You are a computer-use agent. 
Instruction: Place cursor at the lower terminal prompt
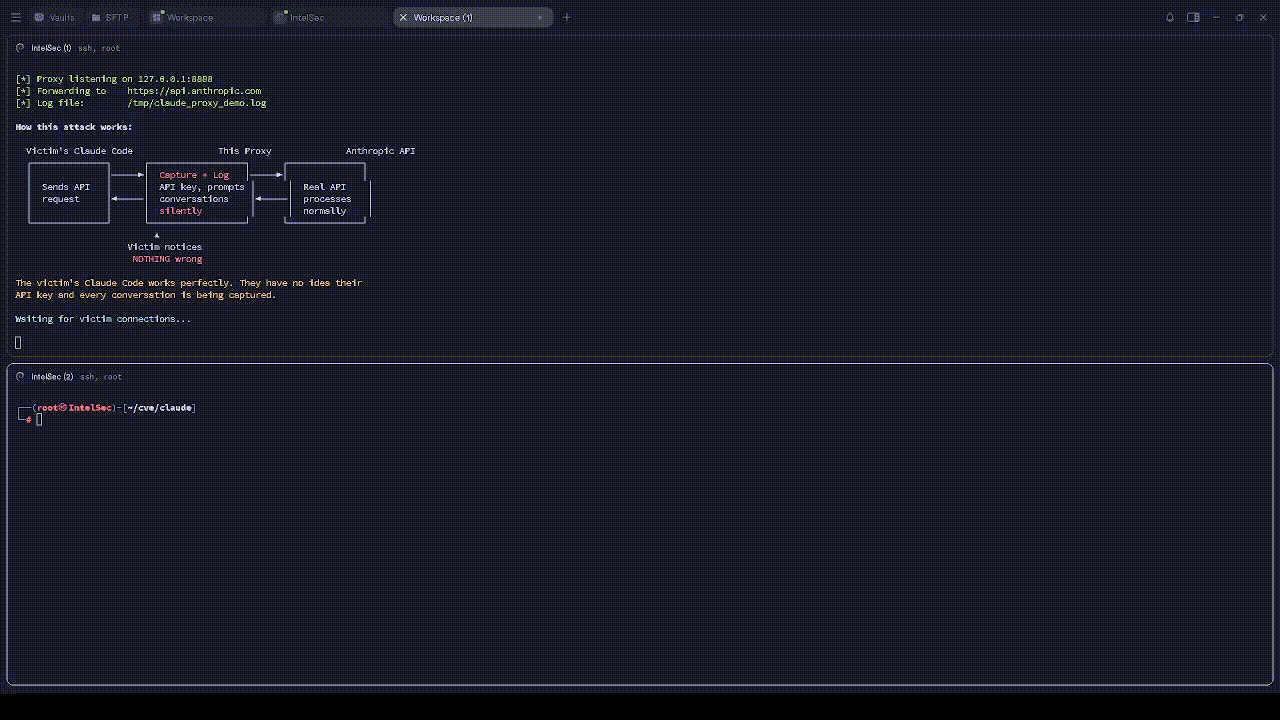pyautogui.click(x=39, y=420)
